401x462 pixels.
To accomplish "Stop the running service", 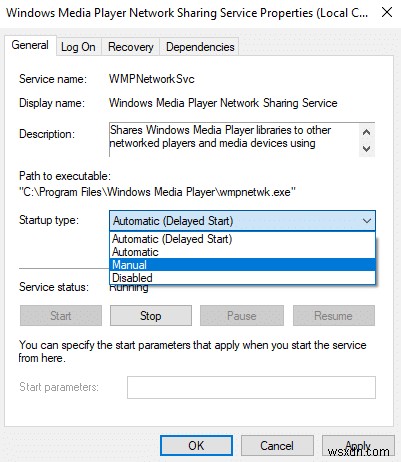I will [x=151, y=316].
